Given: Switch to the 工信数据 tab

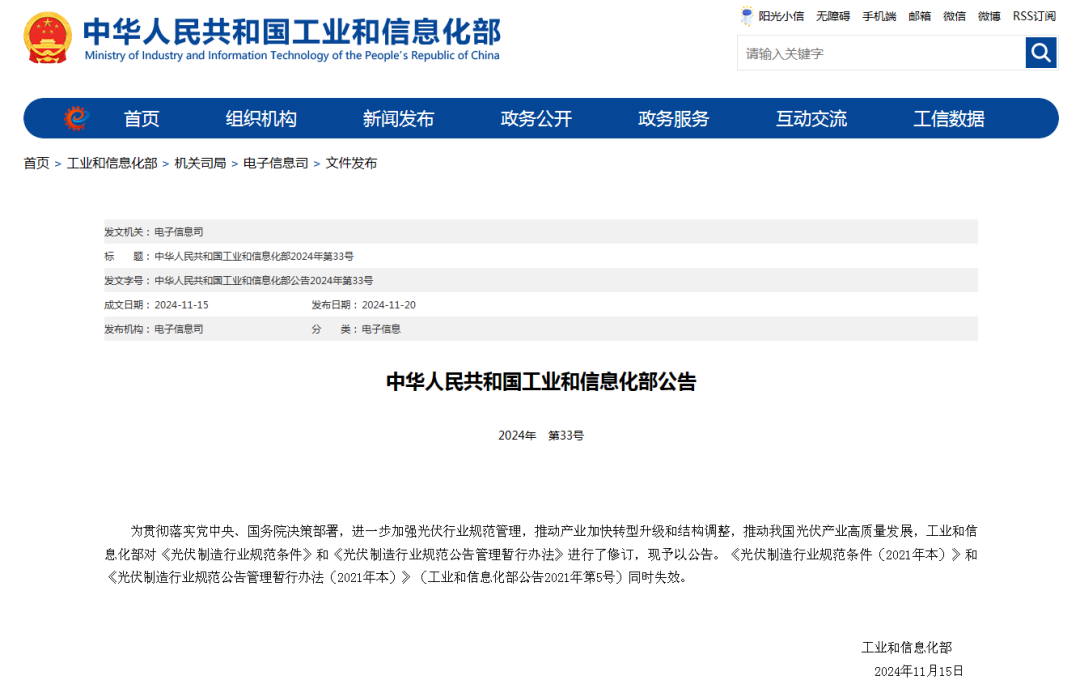Looking at the screenshot, I should click(949, 117).
